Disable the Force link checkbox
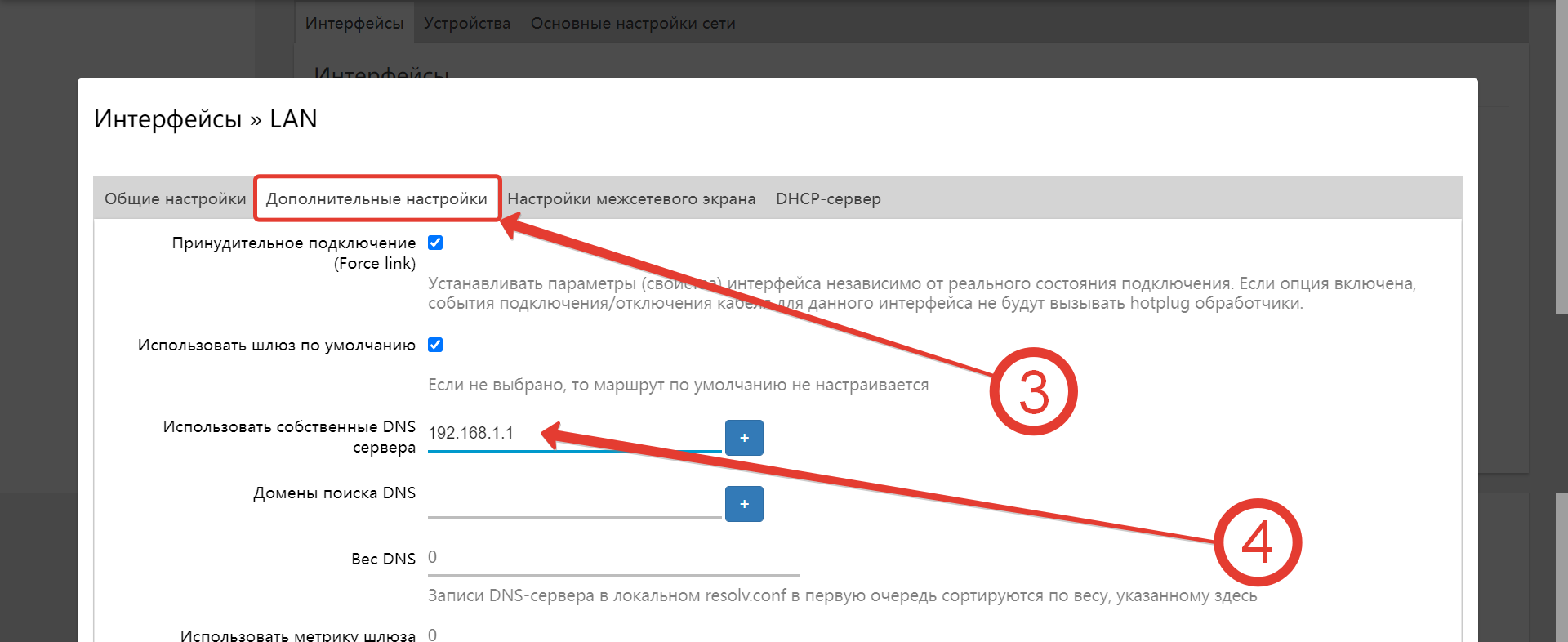 tap(435, 243)
